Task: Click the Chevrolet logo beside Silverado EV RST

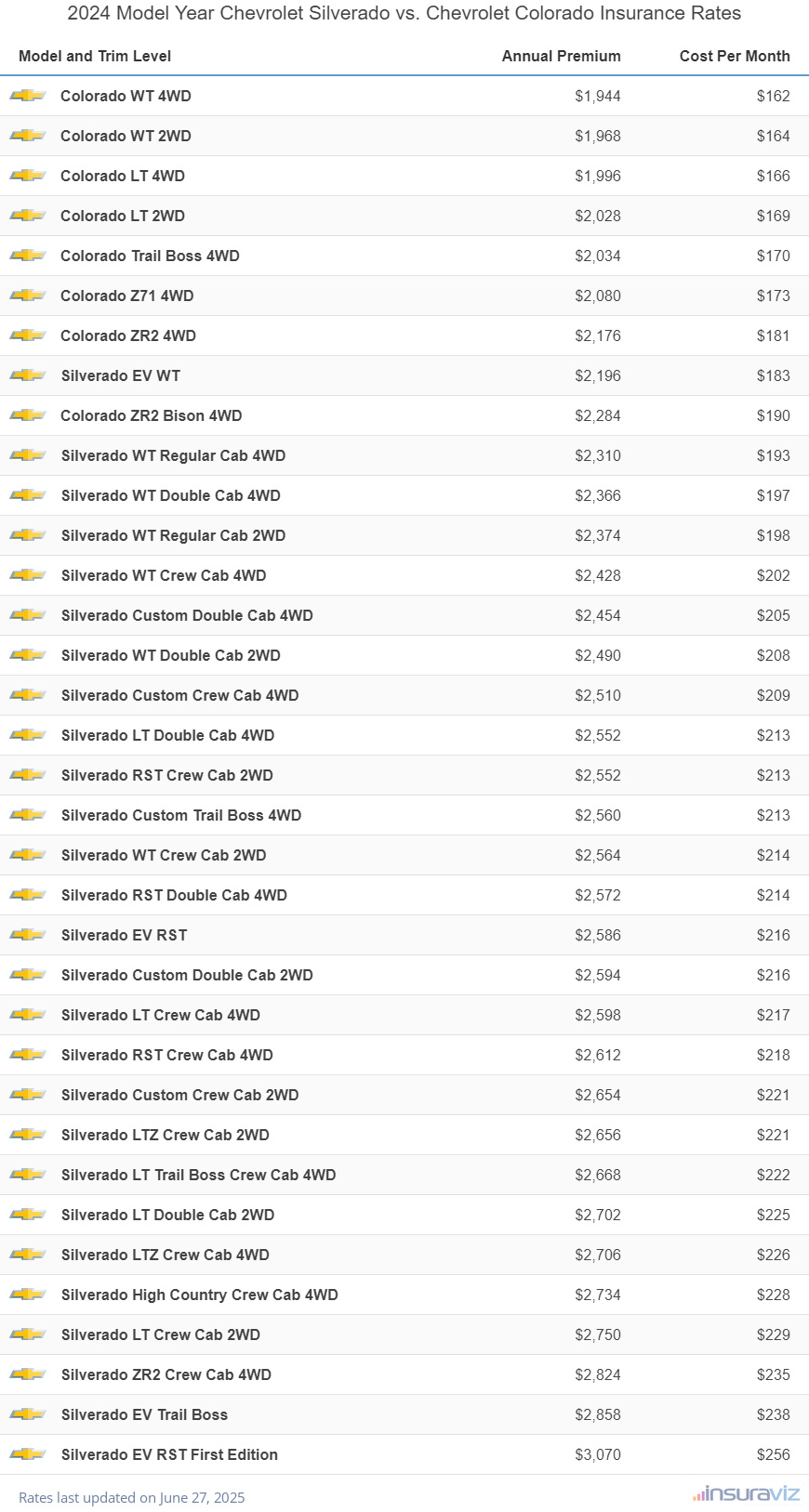Action: [28, 935]
